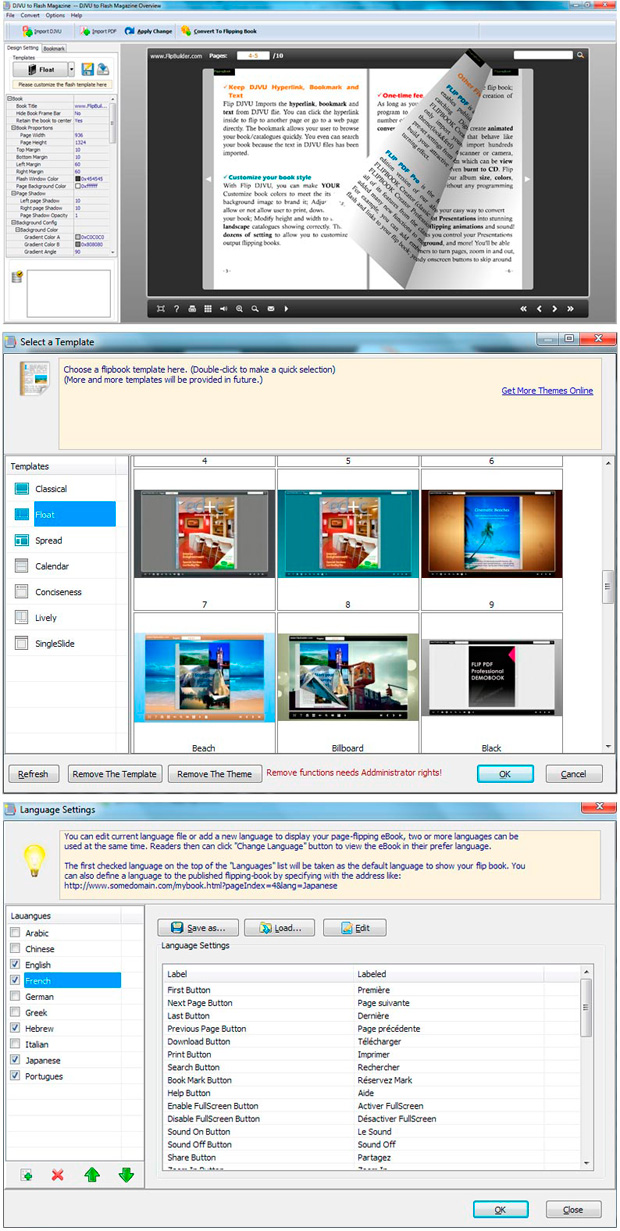Screen dimensions: 620x1231
Task: Uncheck the Hebrew language checkbox
Action: [x=14, y=1028]
